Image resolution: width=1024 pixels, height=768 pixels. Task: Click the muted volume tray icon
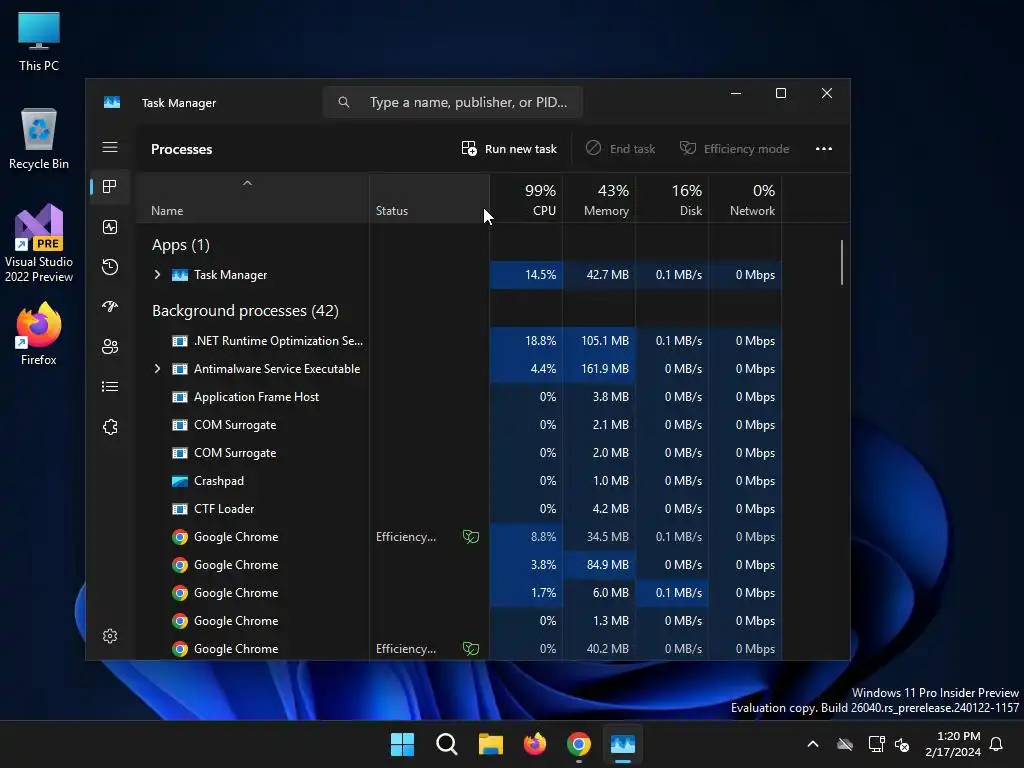902,744
